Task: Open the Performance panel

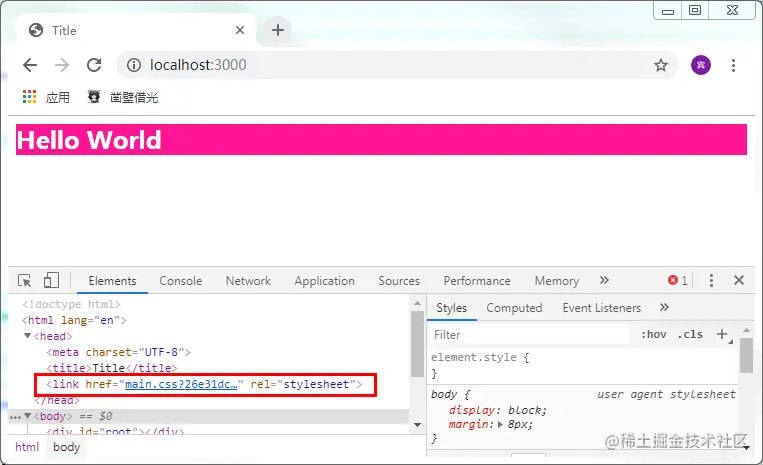Action: click(x=477, y=281)
